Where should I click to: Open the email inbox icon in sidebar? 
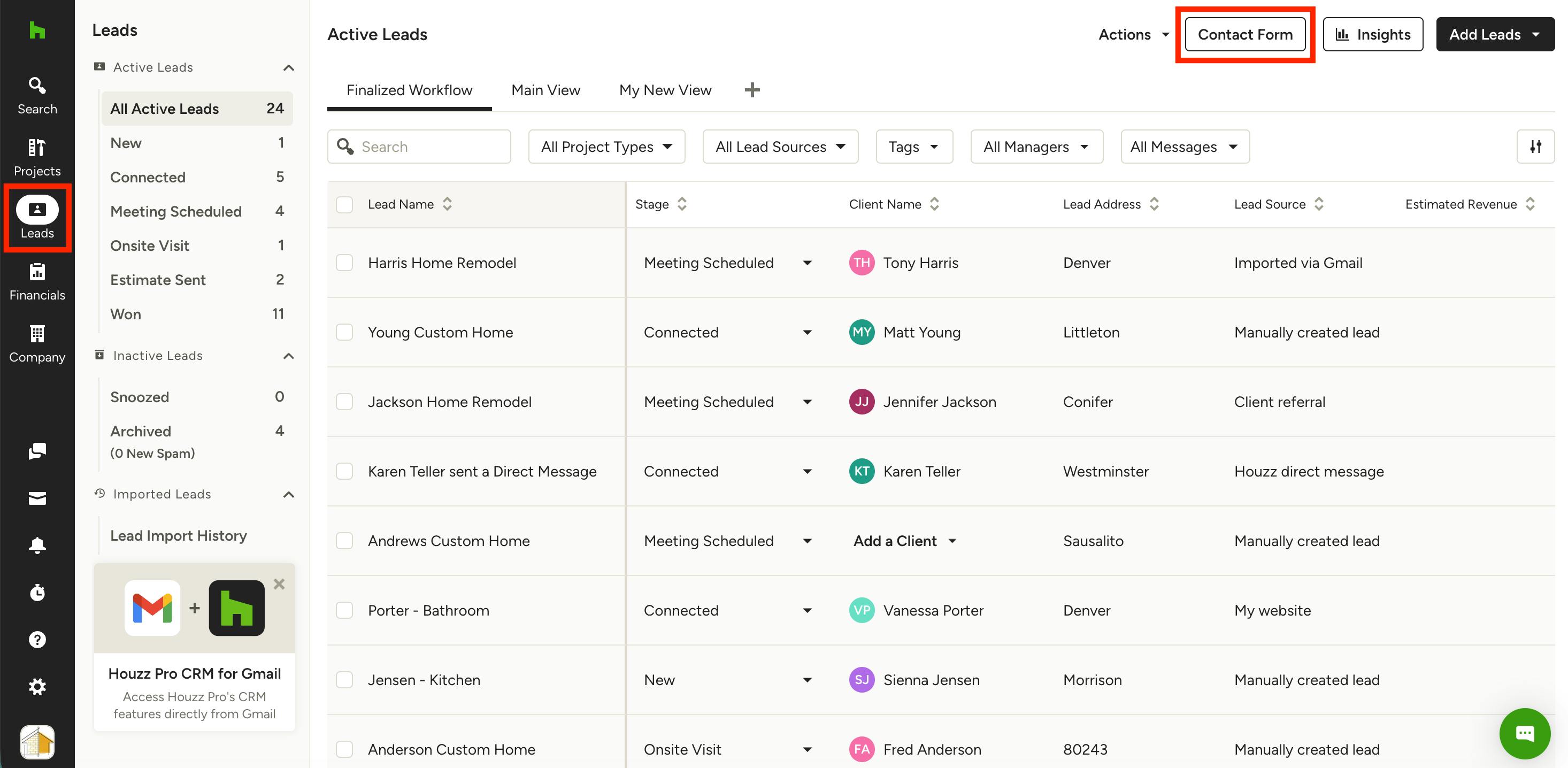point(37,498)
